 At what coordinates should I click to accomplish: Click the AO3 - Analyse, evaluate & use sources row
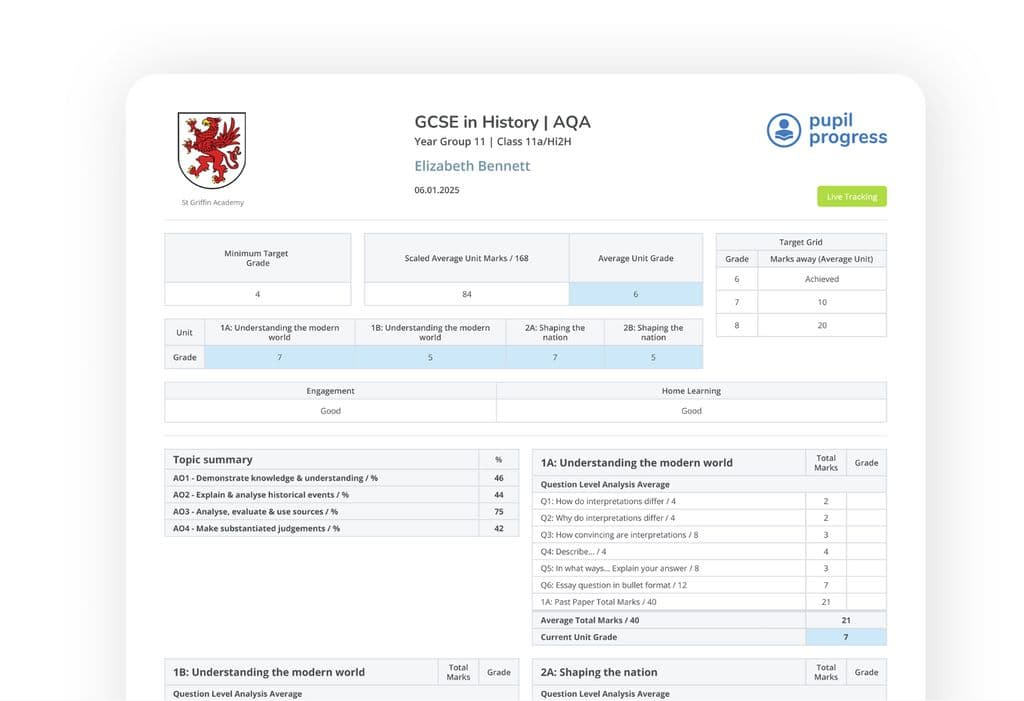342,512
